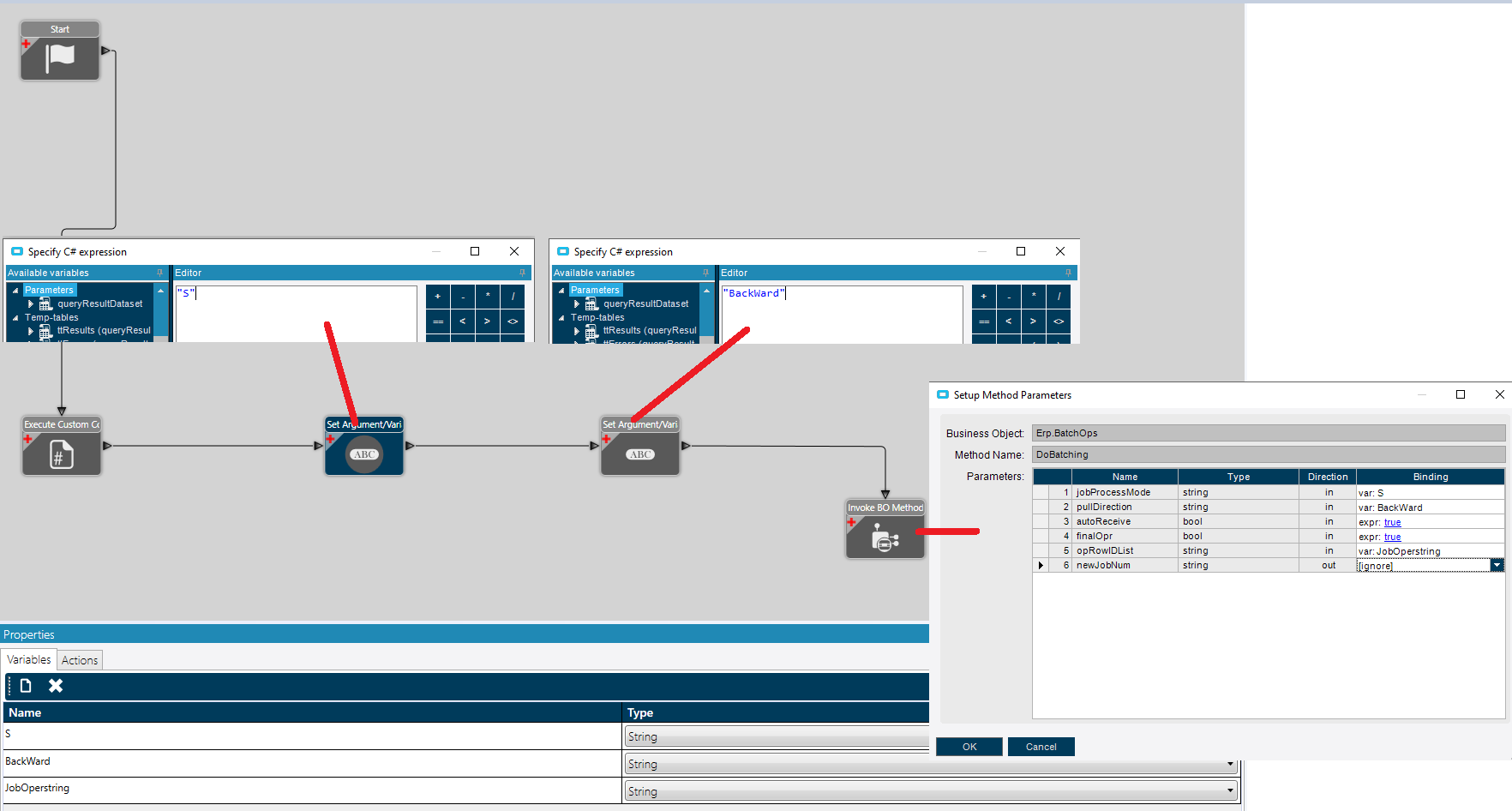Delete the selected variable with the X icon
Viewport: 1512px width, 811px height.
[56, 686]
